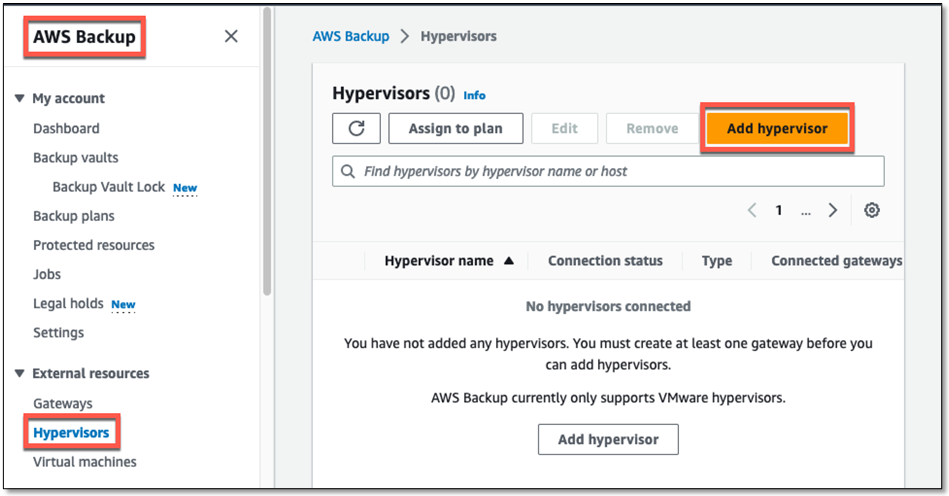Image resolution: width=949 pixels, height=496 pixels.
Task: Select page 1 in pagination
Action: pyautogui.click(x=779, y=210)
